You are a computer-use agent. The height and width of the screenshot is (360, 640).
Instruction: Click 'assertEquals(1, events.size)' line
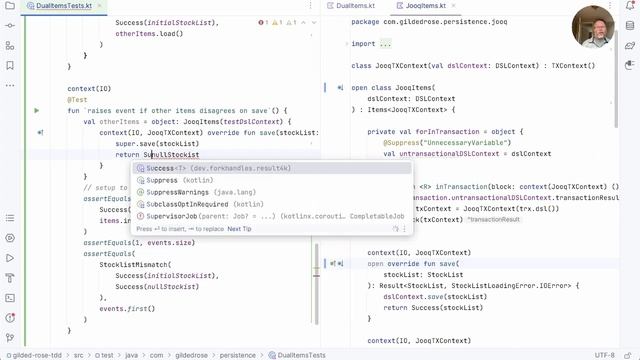point(139,242)
